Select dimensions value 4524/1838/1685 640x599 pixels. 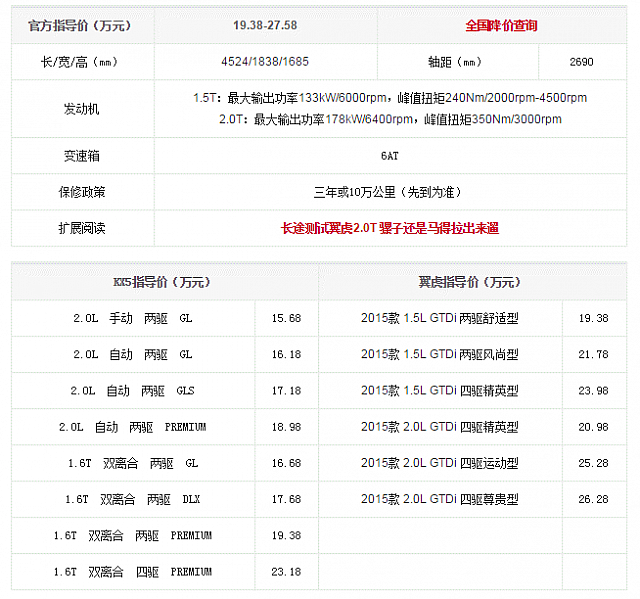265,62
